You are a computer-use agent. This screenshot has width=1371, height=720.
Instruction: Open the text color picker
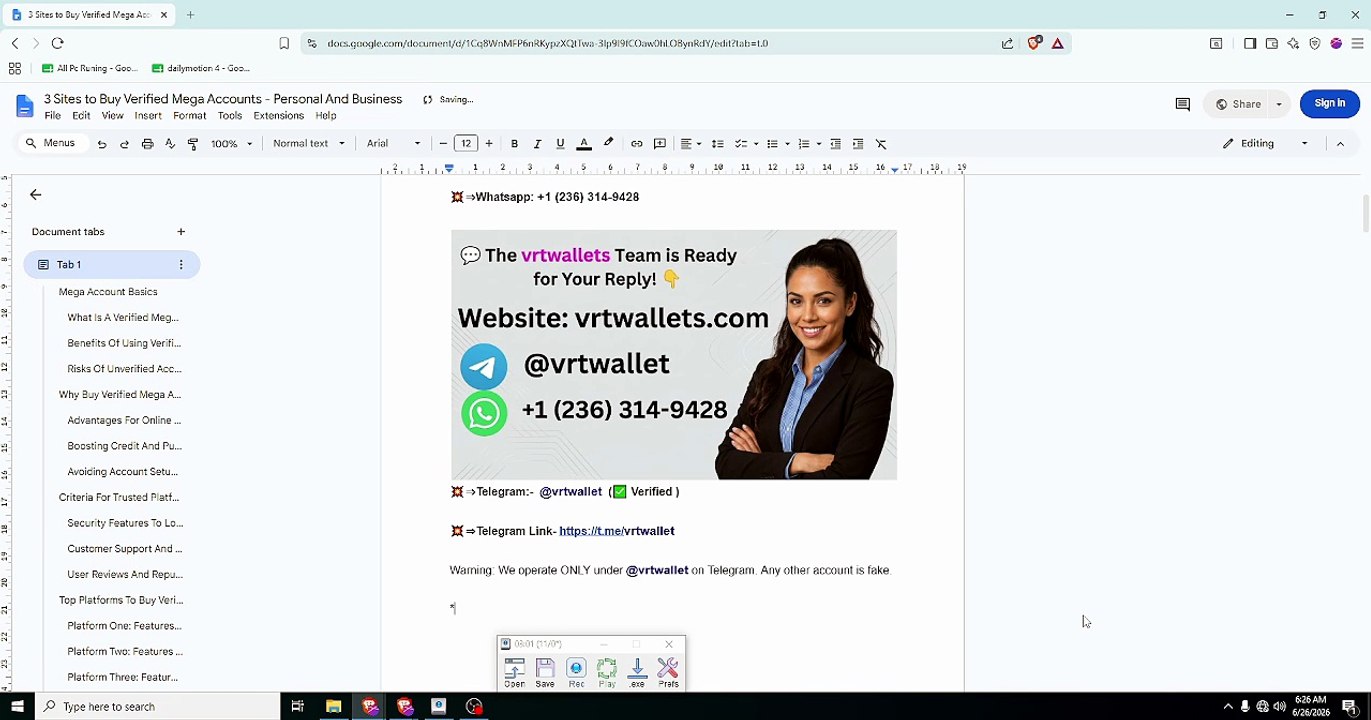point(584,144)
